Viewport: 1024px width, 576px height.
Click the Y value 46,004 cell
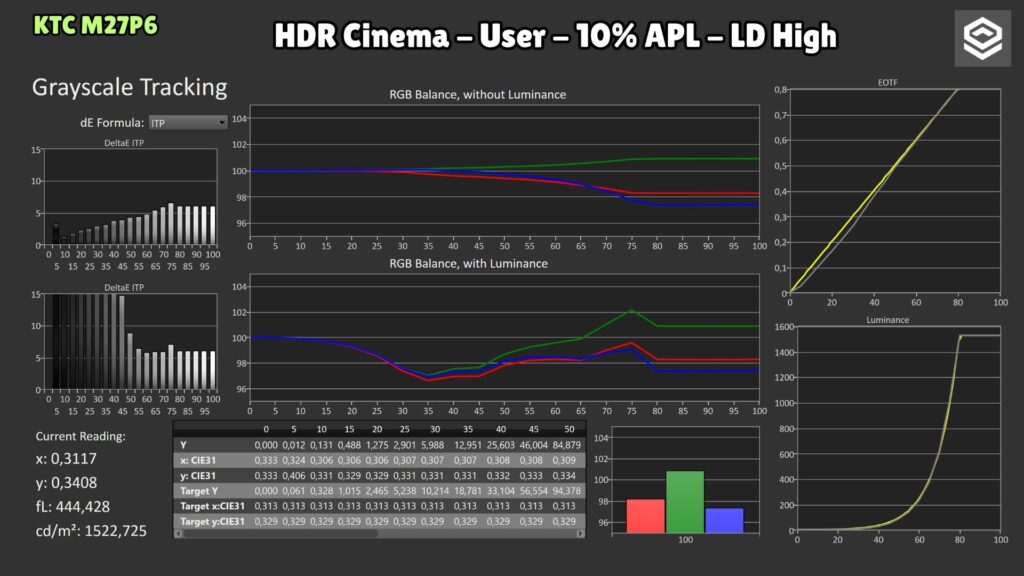[x=534, y=445]
